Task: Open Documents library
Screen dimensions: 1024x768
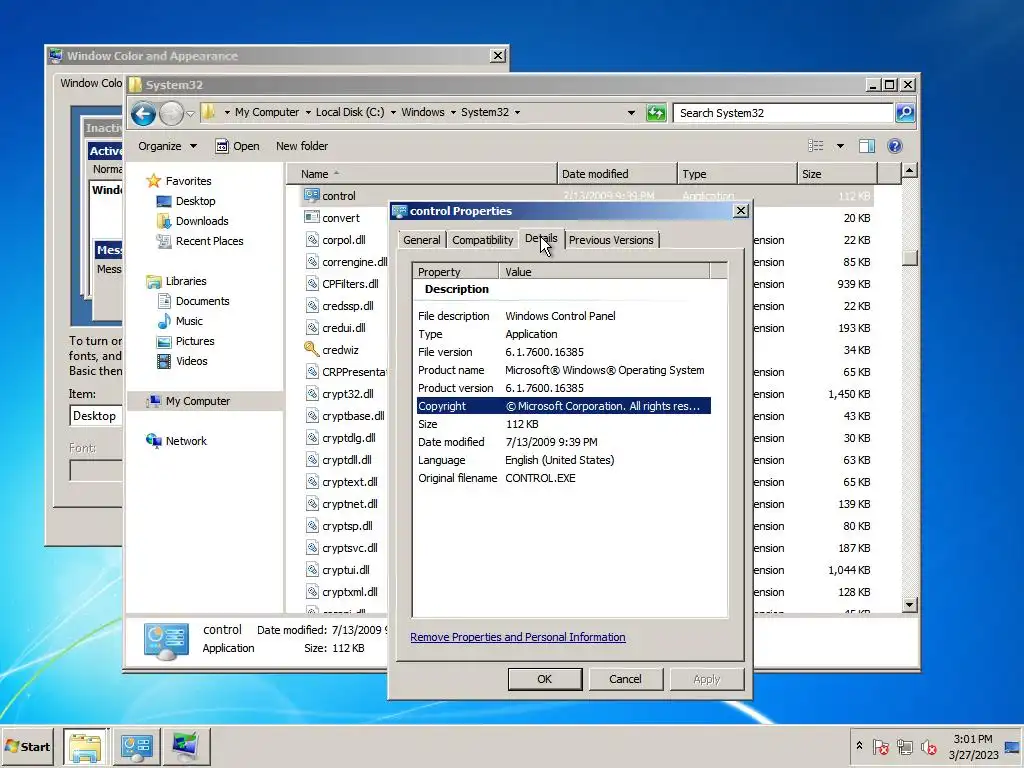Action: pos(202,301)
